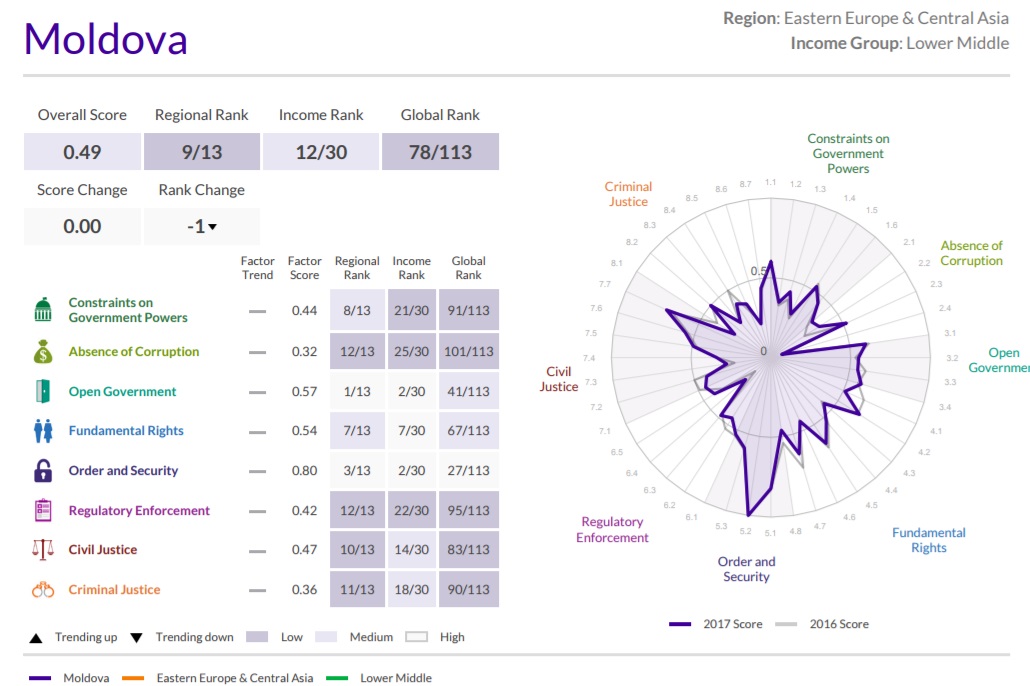This screenshot has height=686, width=1030.
Task: Click the Rank Change down arrow indicator
Action: tap(212, 227)
